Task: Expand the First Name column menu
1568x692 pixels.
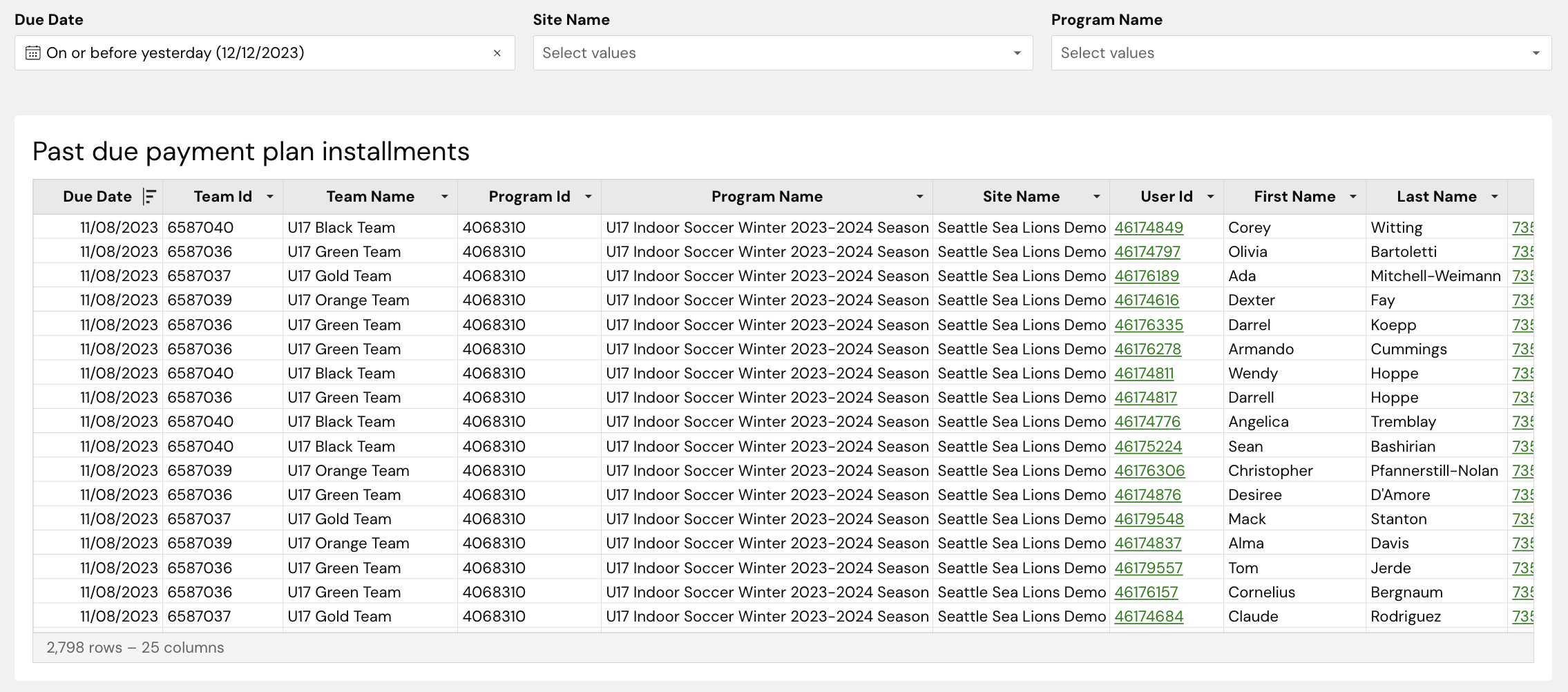Action: click(x=1353, y=197)
